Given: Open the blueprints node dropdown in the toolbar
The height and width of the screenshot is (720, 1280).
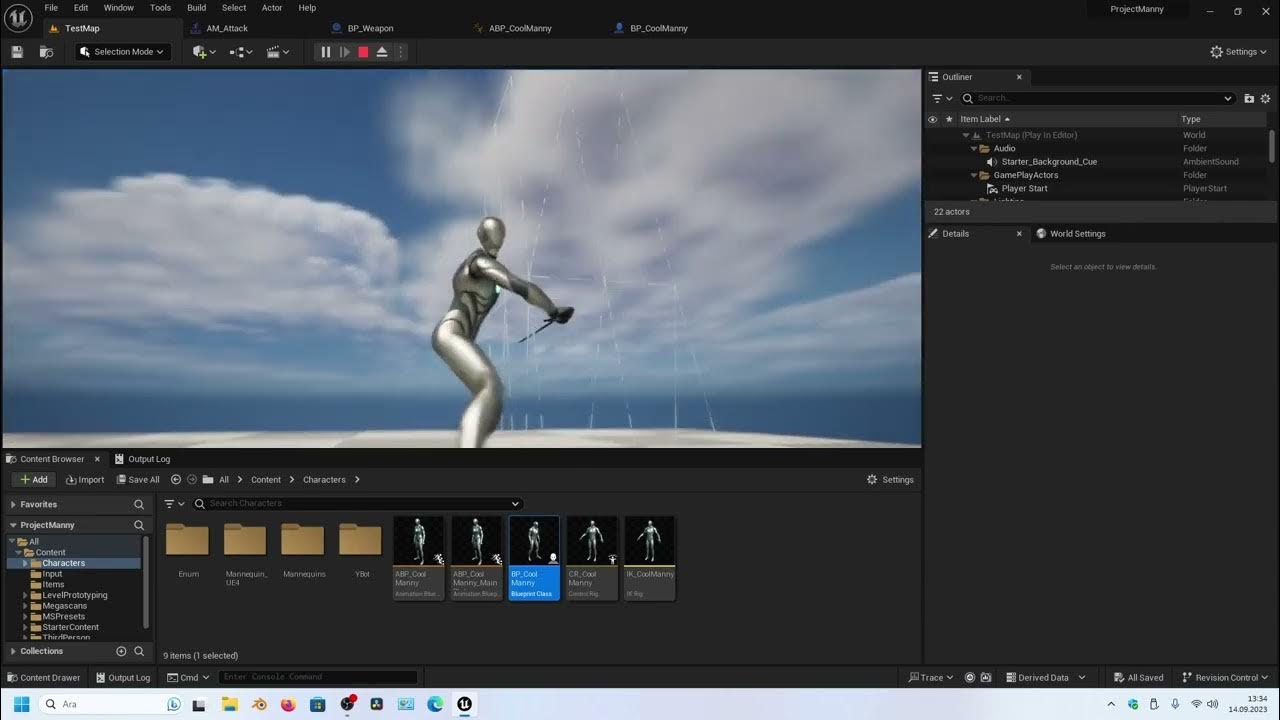Looking at the screenshot, I should 241,52.
